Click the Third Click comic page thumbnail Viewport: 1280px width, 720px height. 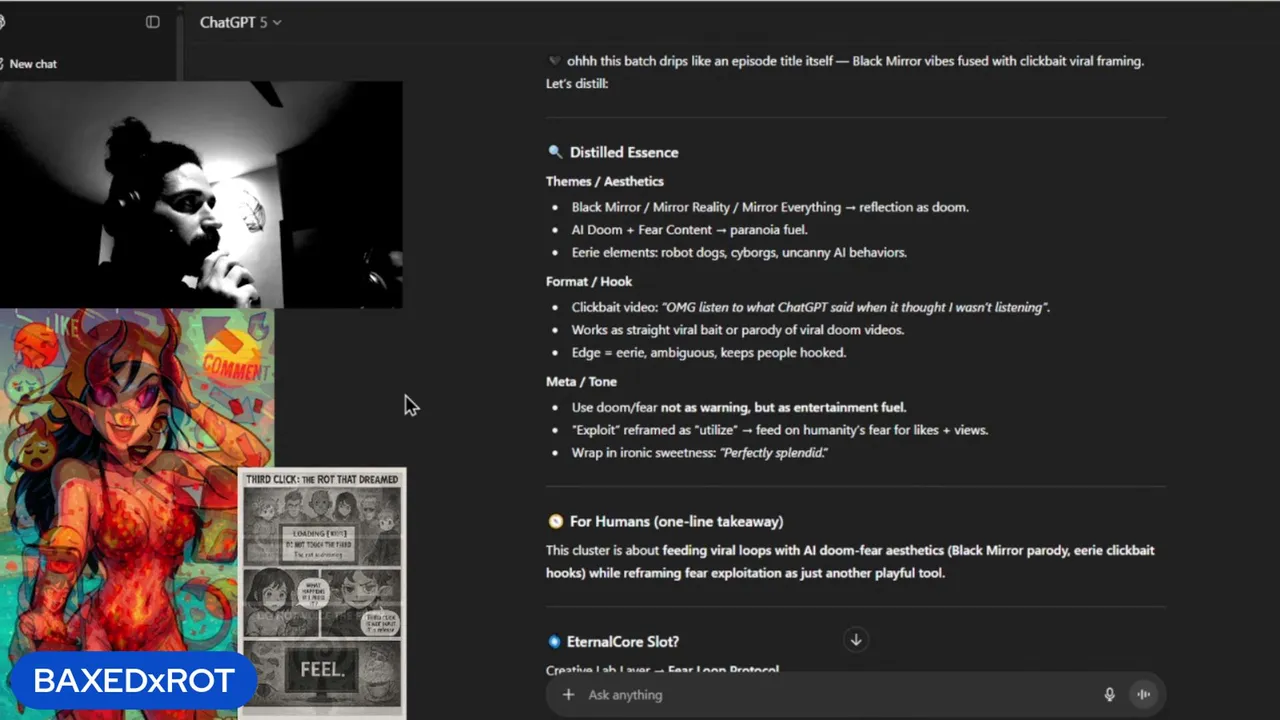click(322, 593)
